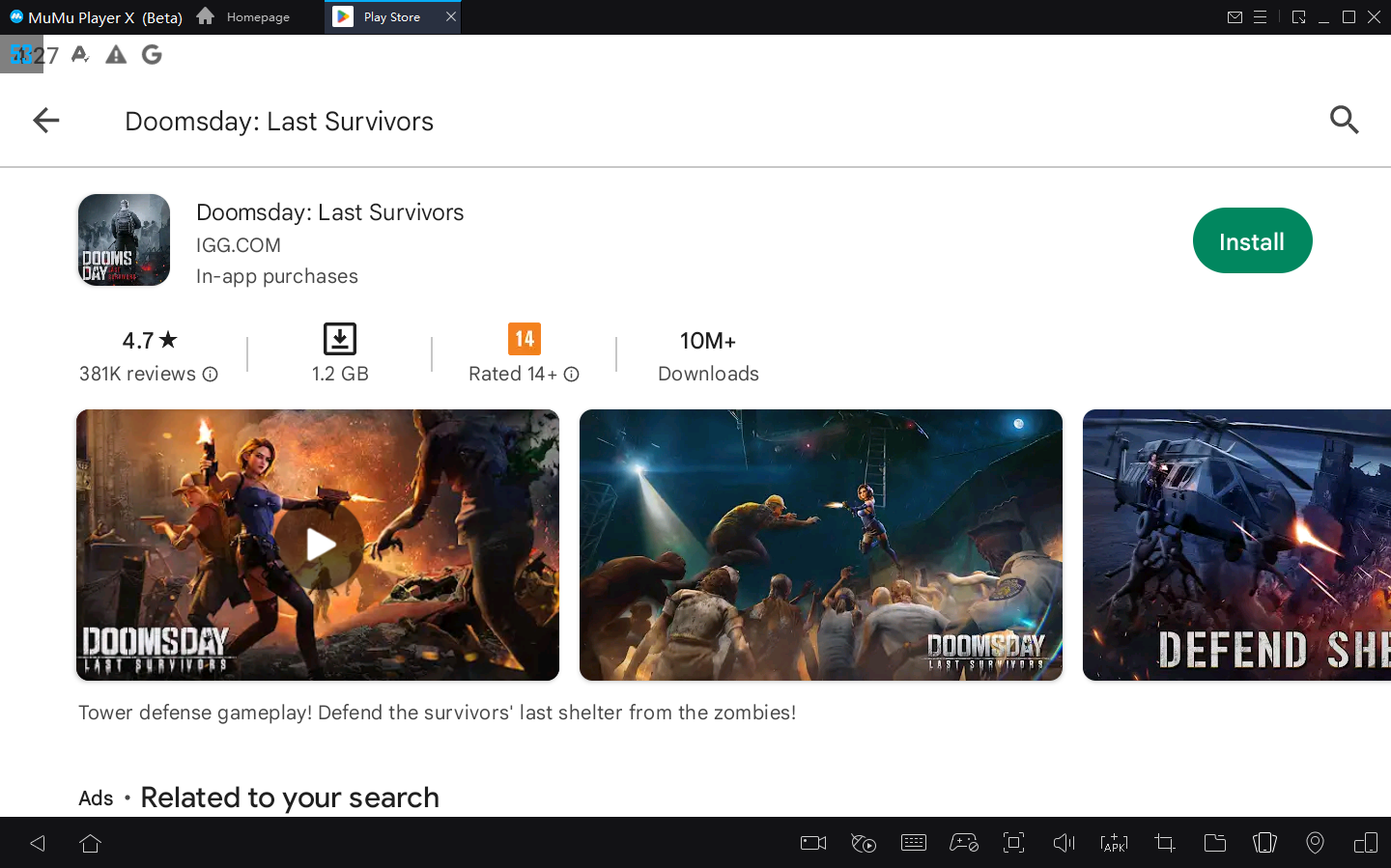Image resolution: width=1391 pixels, height=868 pixels.
Task: Switch to the Homepage tab
Action: tap(244, 17)
